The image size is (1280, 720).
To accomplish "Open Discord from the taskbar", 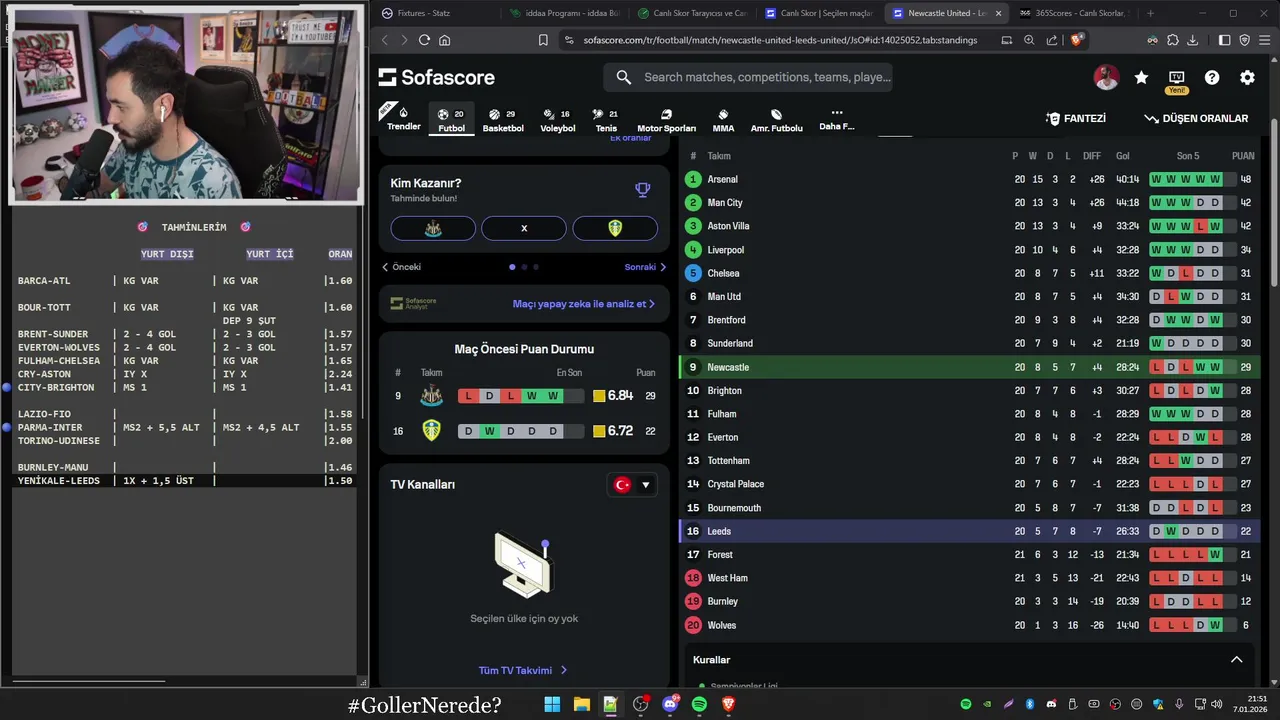I will pyautogui.click(x=670, y=704).
